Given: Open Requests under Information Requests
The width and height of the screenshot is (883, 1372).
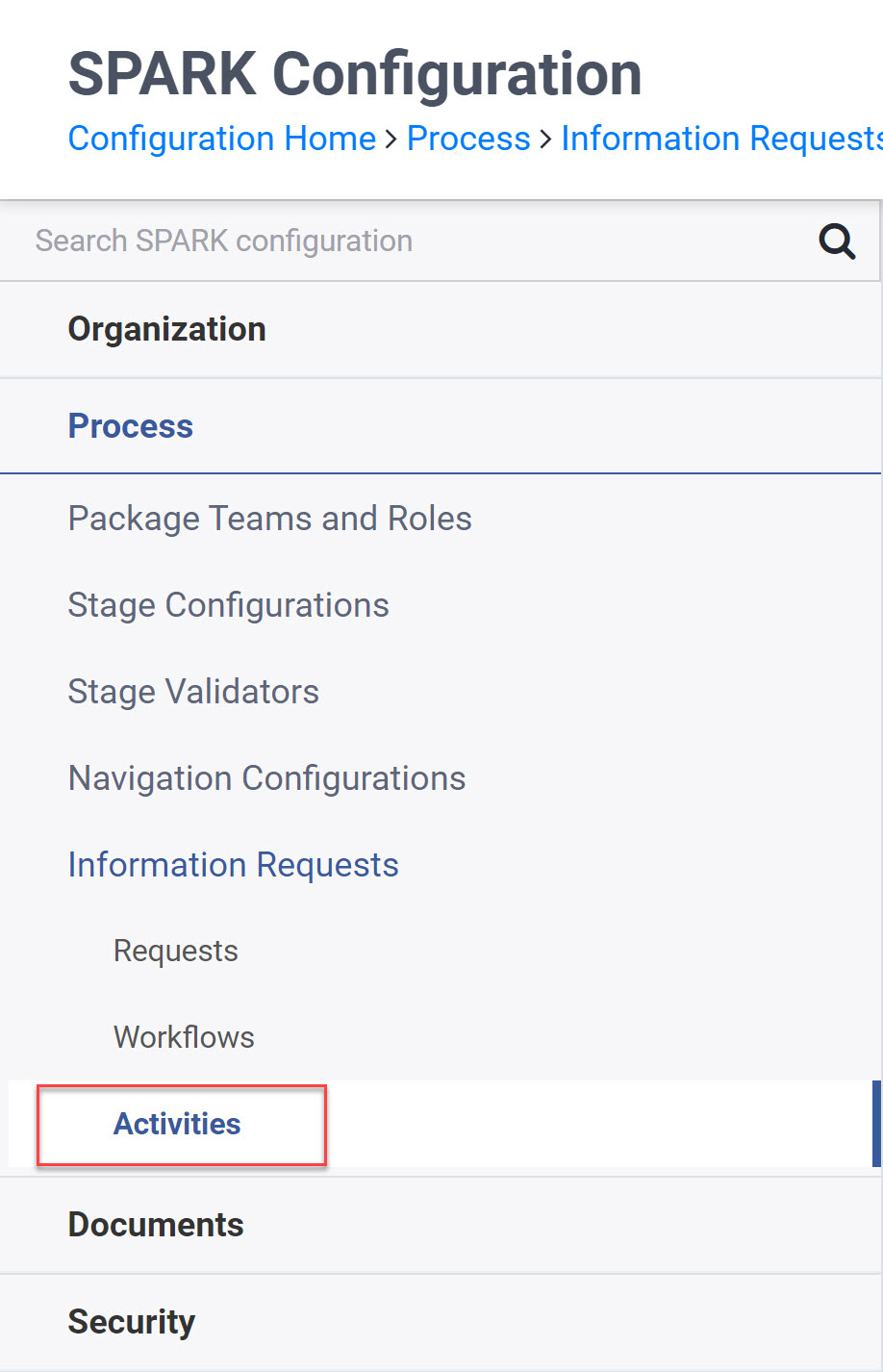Looking at the screenshot, I should coord(176,951).
